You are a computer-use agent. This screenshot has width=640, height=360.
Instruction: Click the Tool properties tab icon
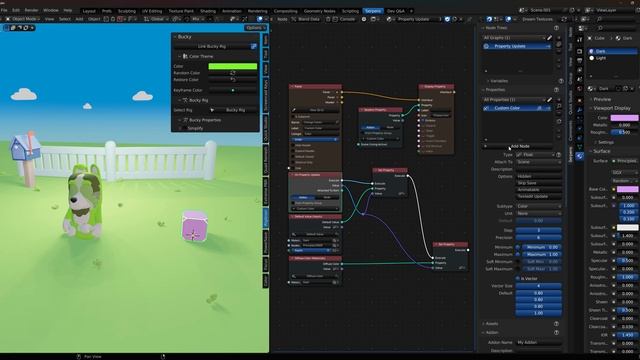coord(580,40)
